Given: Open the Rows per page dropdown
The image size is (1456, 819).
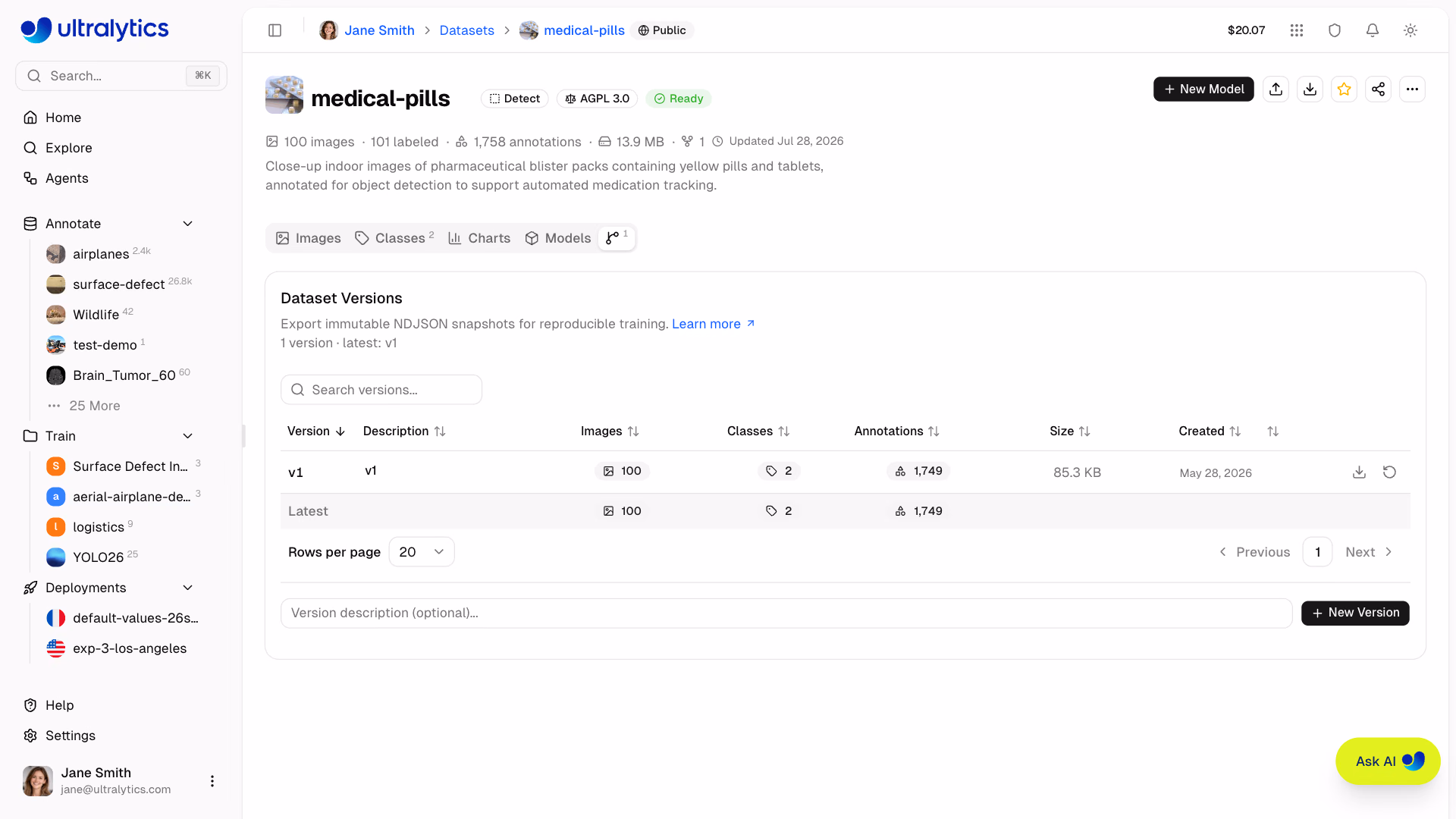Looking at the screenshot, I should (x=422, y=552).
